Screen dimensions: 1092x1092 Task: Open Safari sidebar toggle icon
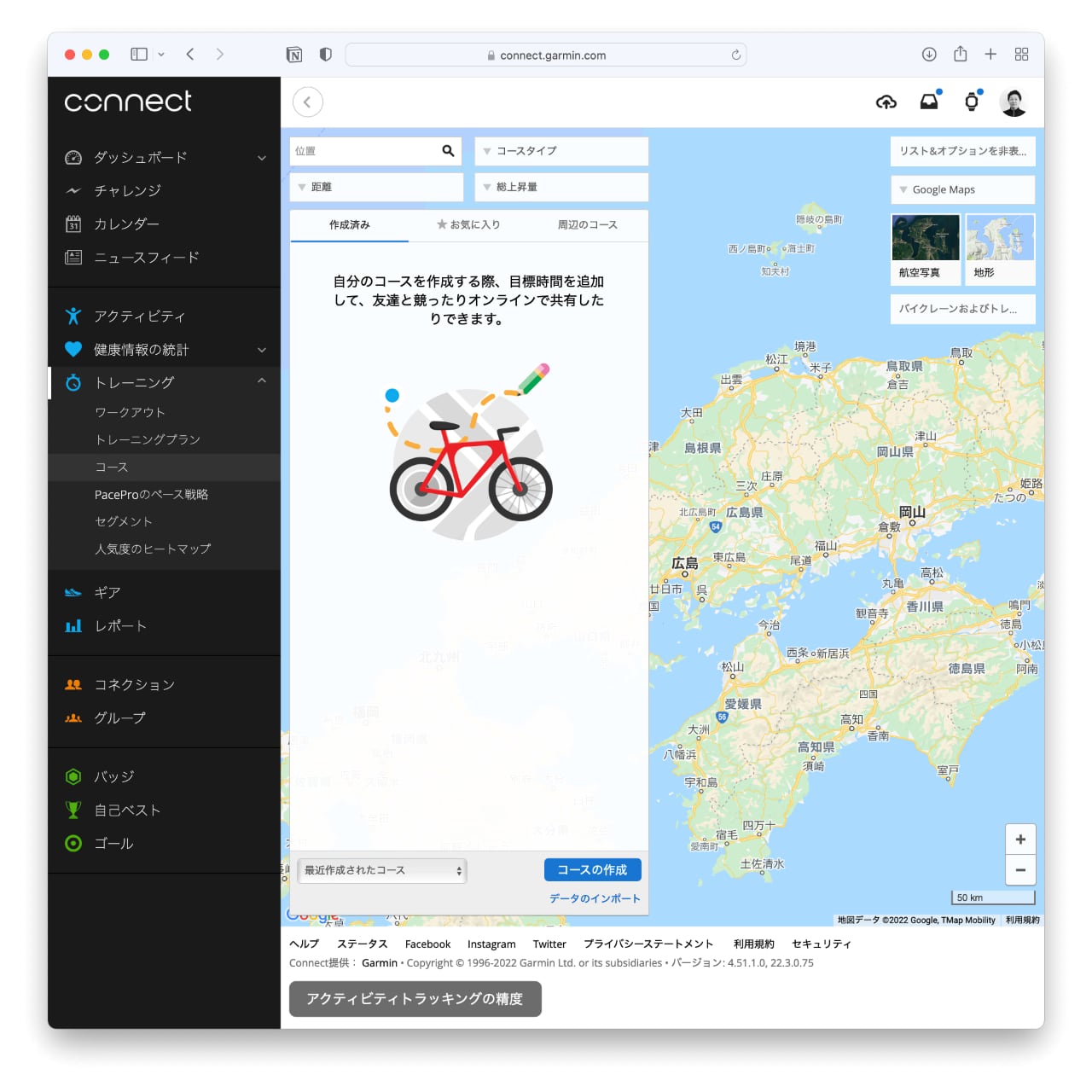tap(139, 55)
